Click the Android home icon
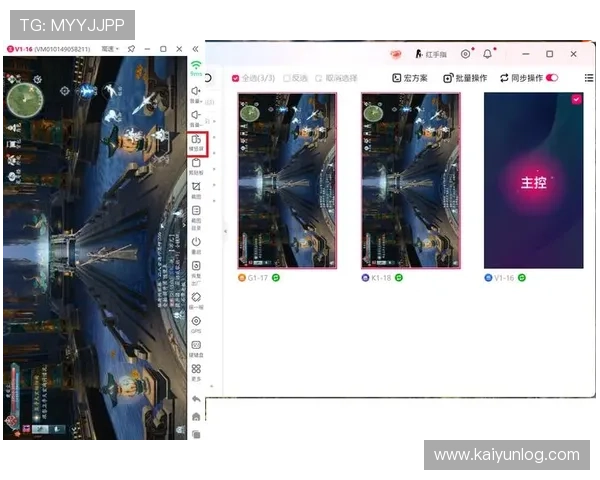Screen dimensions: 600x480 pyautogui.click(x=196, y=416)
